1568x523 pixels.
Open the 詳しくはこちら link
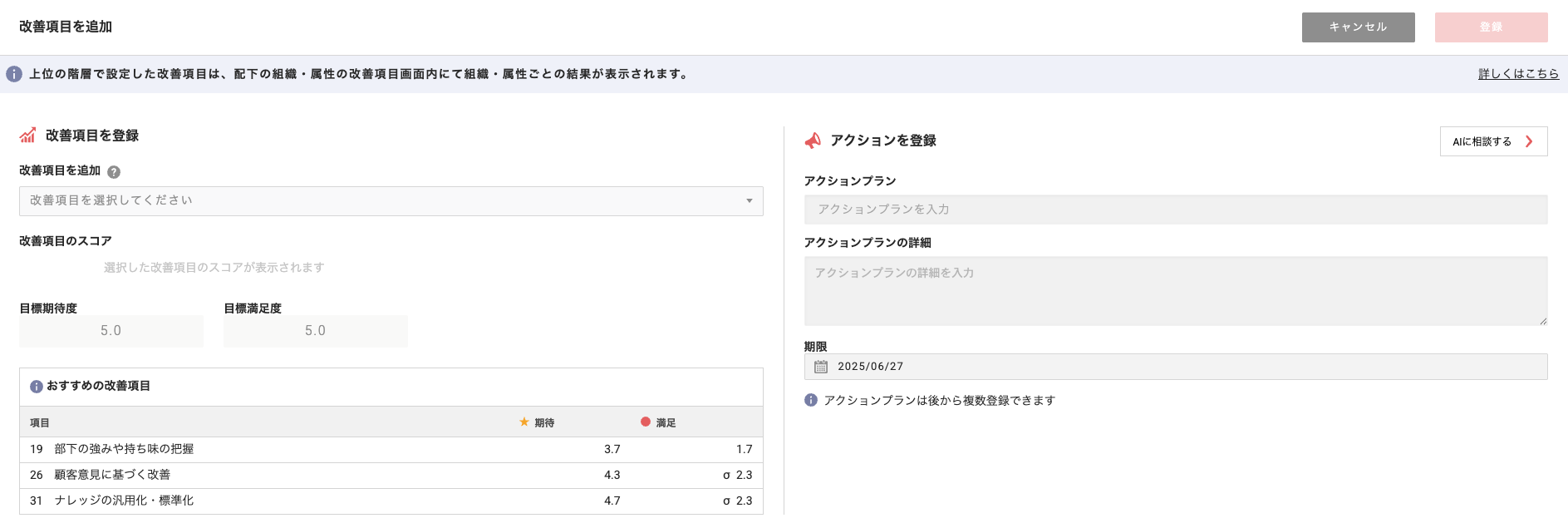(1518, 74)
